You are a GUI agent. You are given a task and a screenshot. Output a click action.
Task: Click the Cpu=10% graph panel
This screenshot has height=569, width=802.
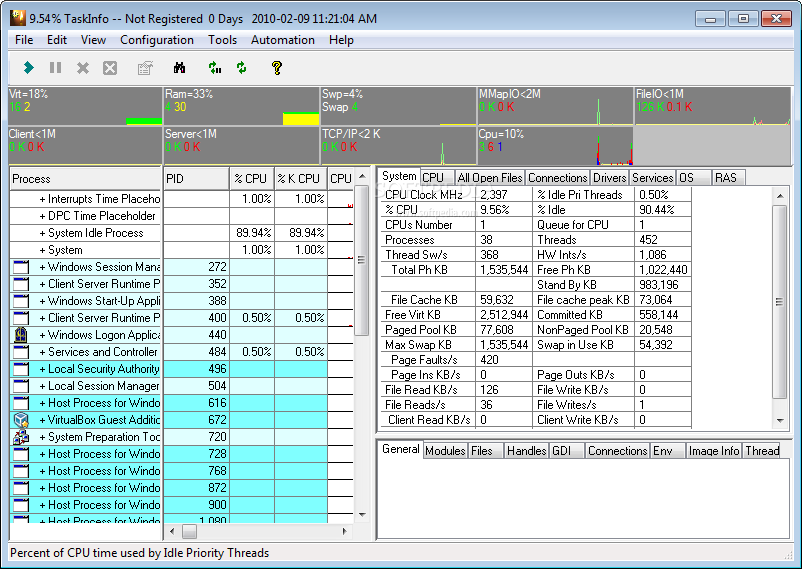(555, 146)
